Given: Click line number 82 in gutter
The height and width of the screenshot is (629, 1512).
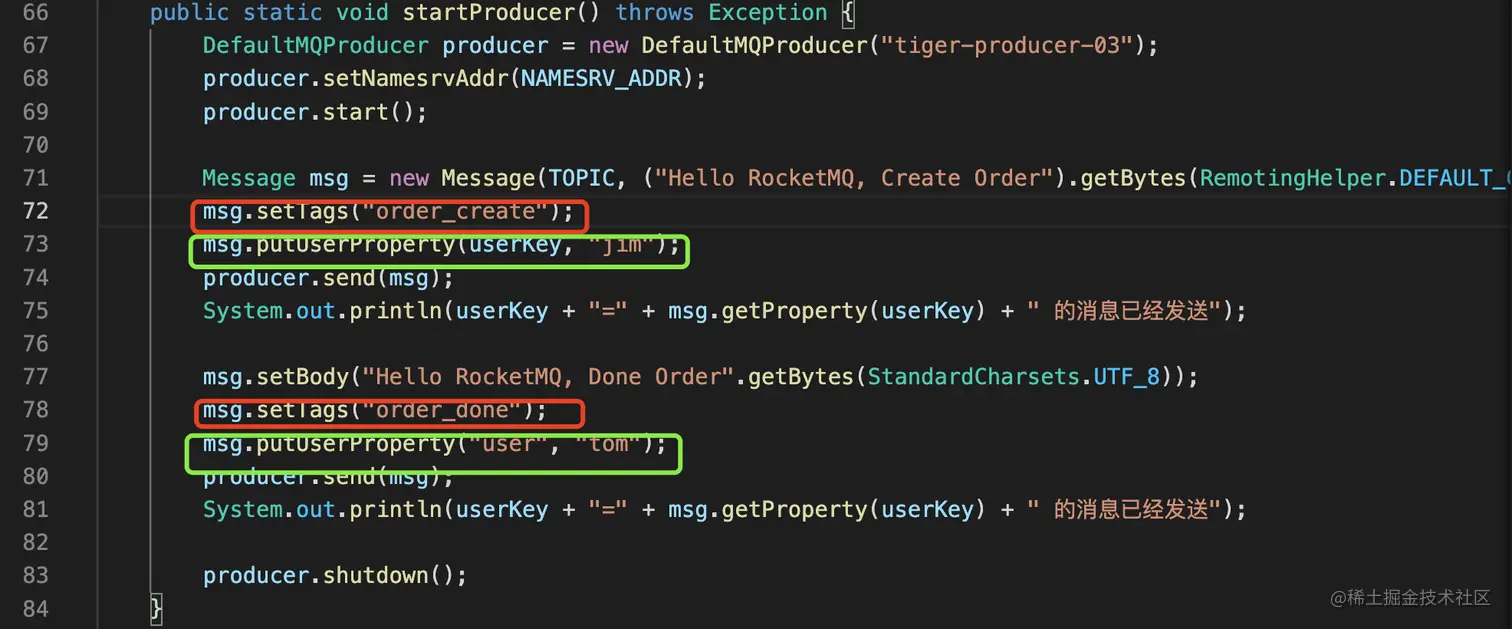Looking at the screenshot, I should pyautogui.click(x=35, y=543).
